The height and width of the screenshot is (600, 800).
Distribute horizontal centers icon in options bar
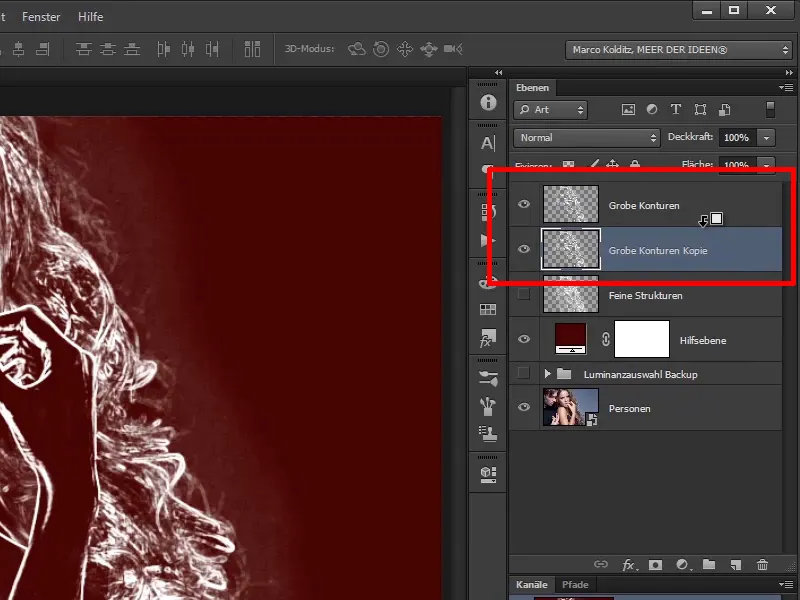point(188,49)
